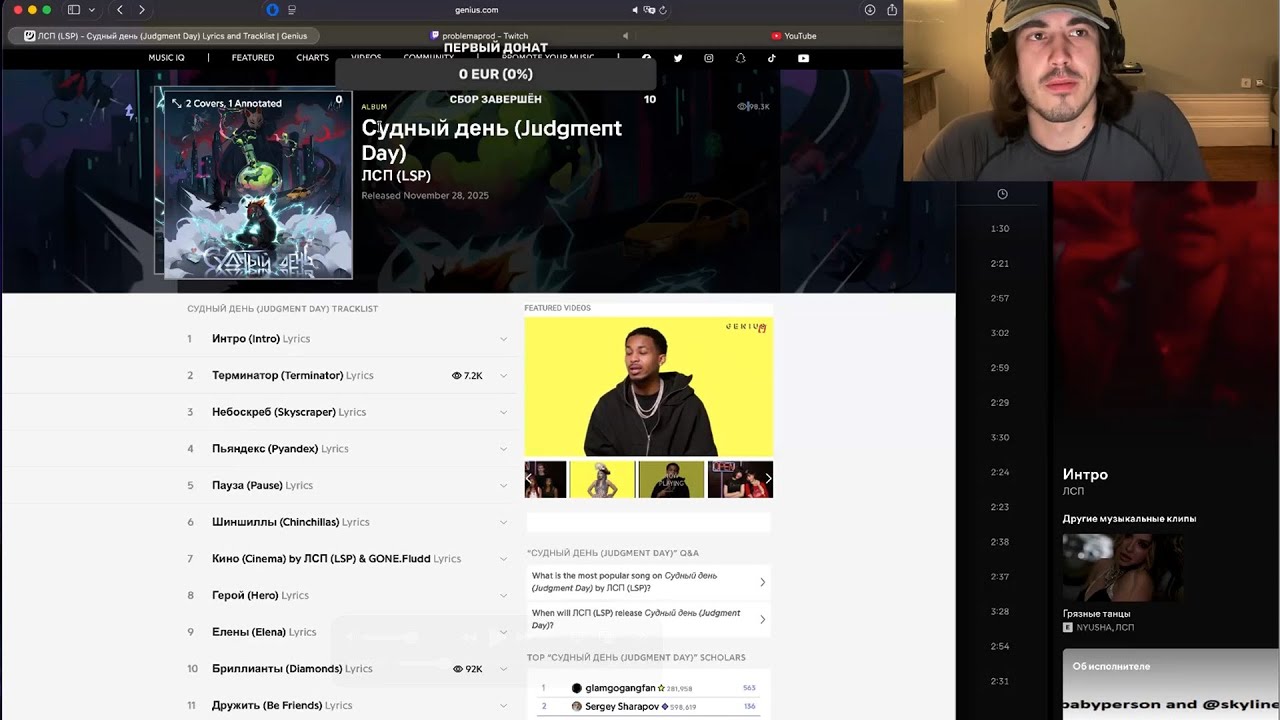Viewport: 1280px width, 720px height.
Task: Open Терминатор (Terminator) lyrics link
Action: coord(293,376)
